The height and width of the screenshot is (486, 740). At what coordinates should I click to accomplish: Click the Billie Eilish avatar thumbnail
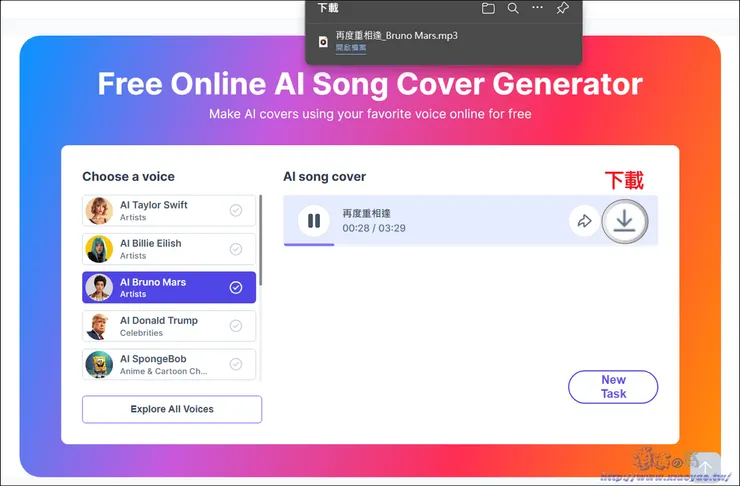click(99, 249)
